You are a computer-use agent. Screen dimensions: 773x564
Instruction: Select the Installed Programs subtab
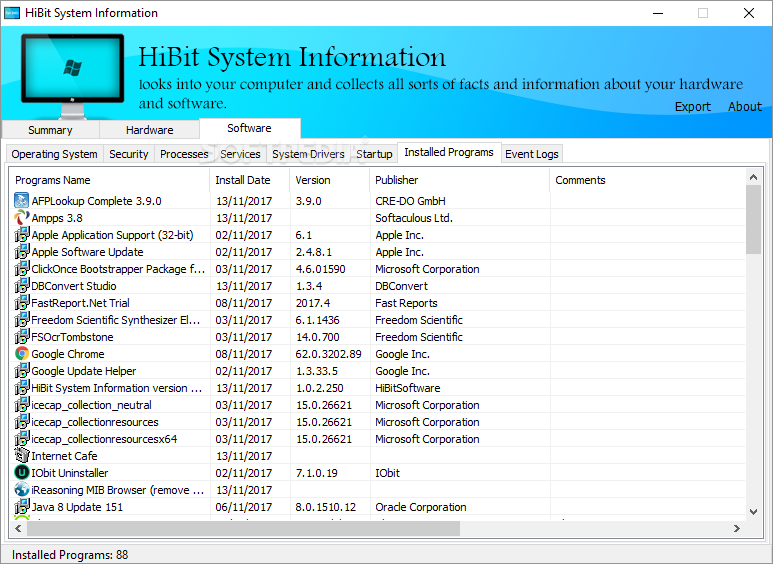[449, 152]
